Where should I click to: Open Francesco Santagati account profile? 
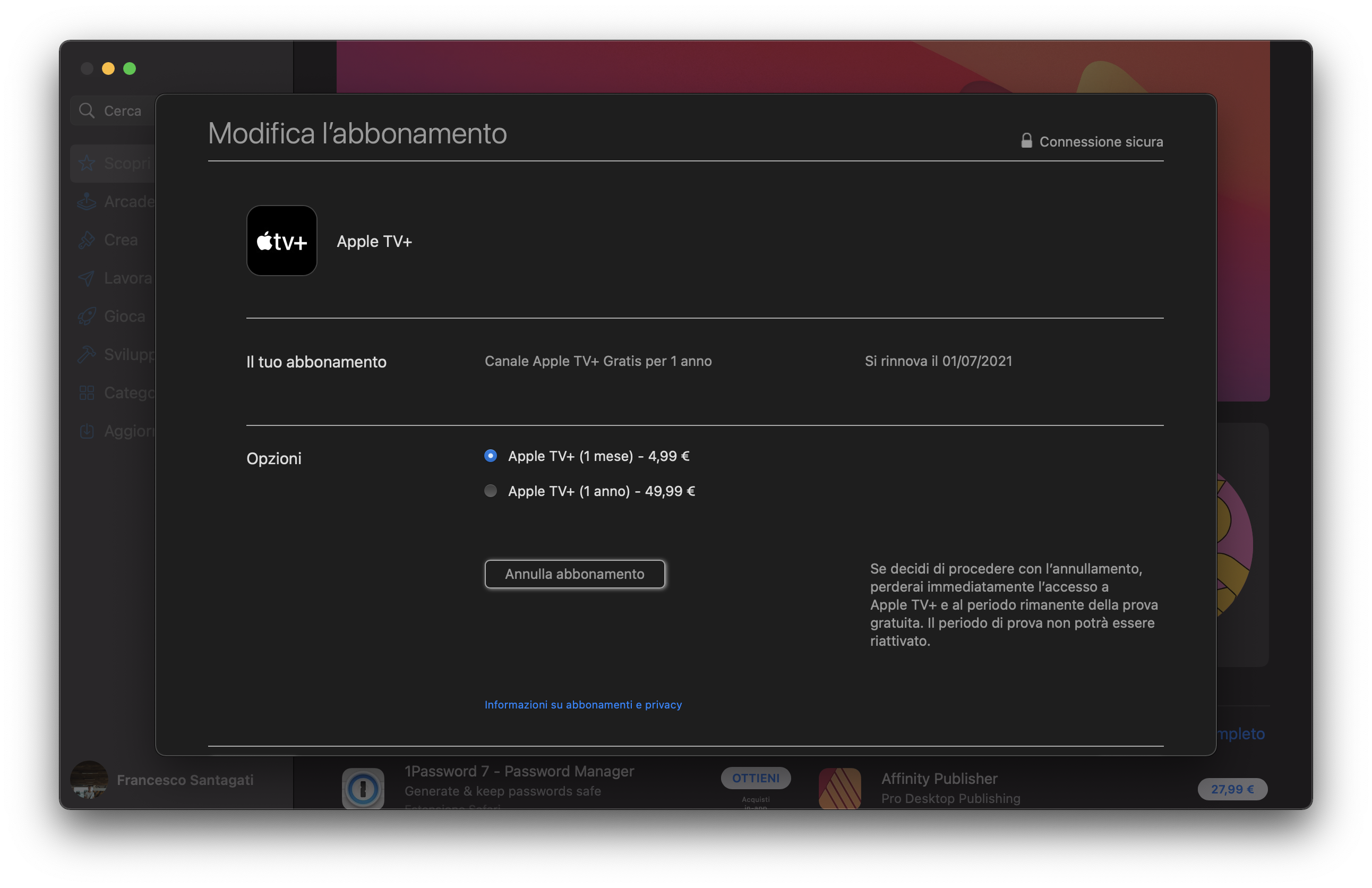[162, 780]
